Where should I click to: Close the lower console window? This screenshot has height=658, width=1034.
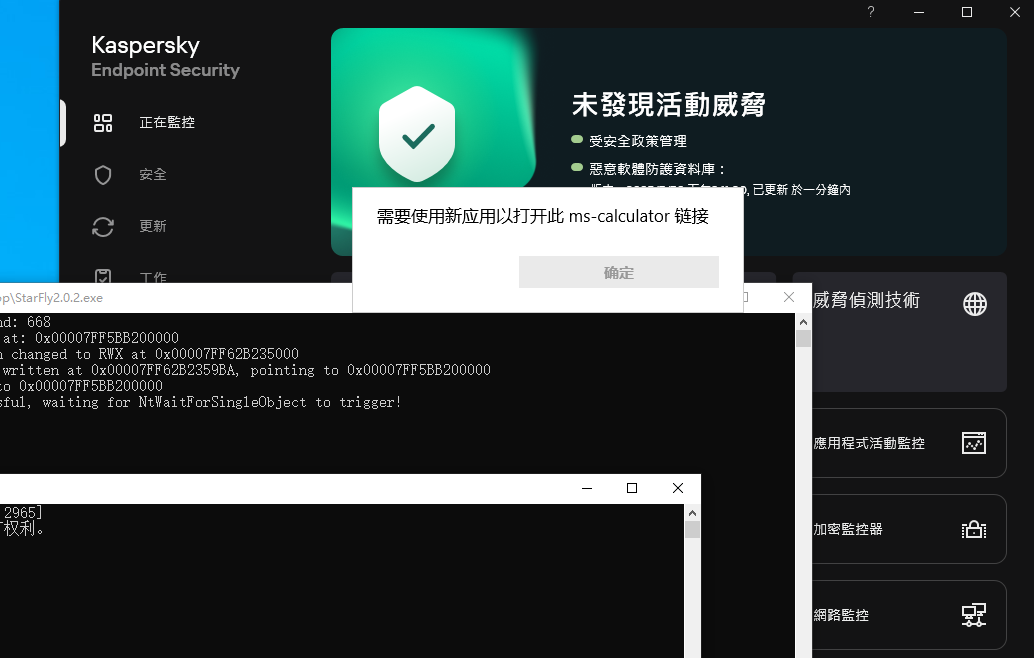[x=678, y=489]
